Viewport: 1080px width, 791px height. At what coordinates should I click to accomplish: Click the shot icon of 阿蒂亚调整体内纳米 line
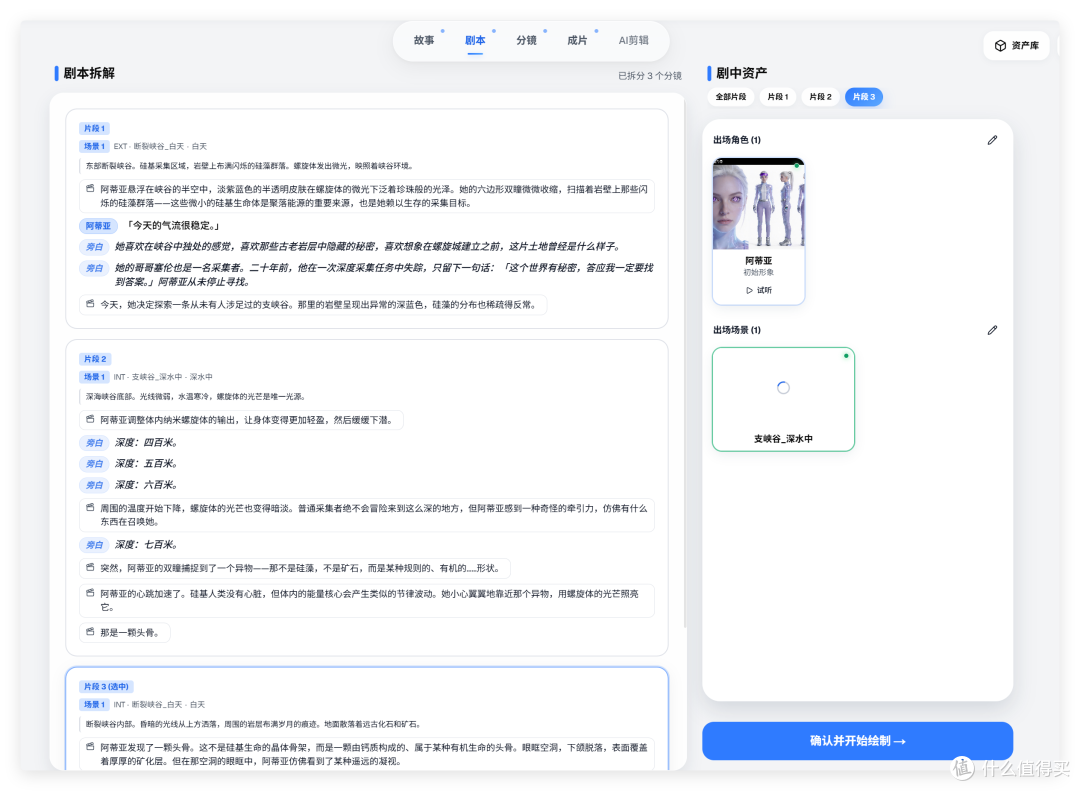90,419
